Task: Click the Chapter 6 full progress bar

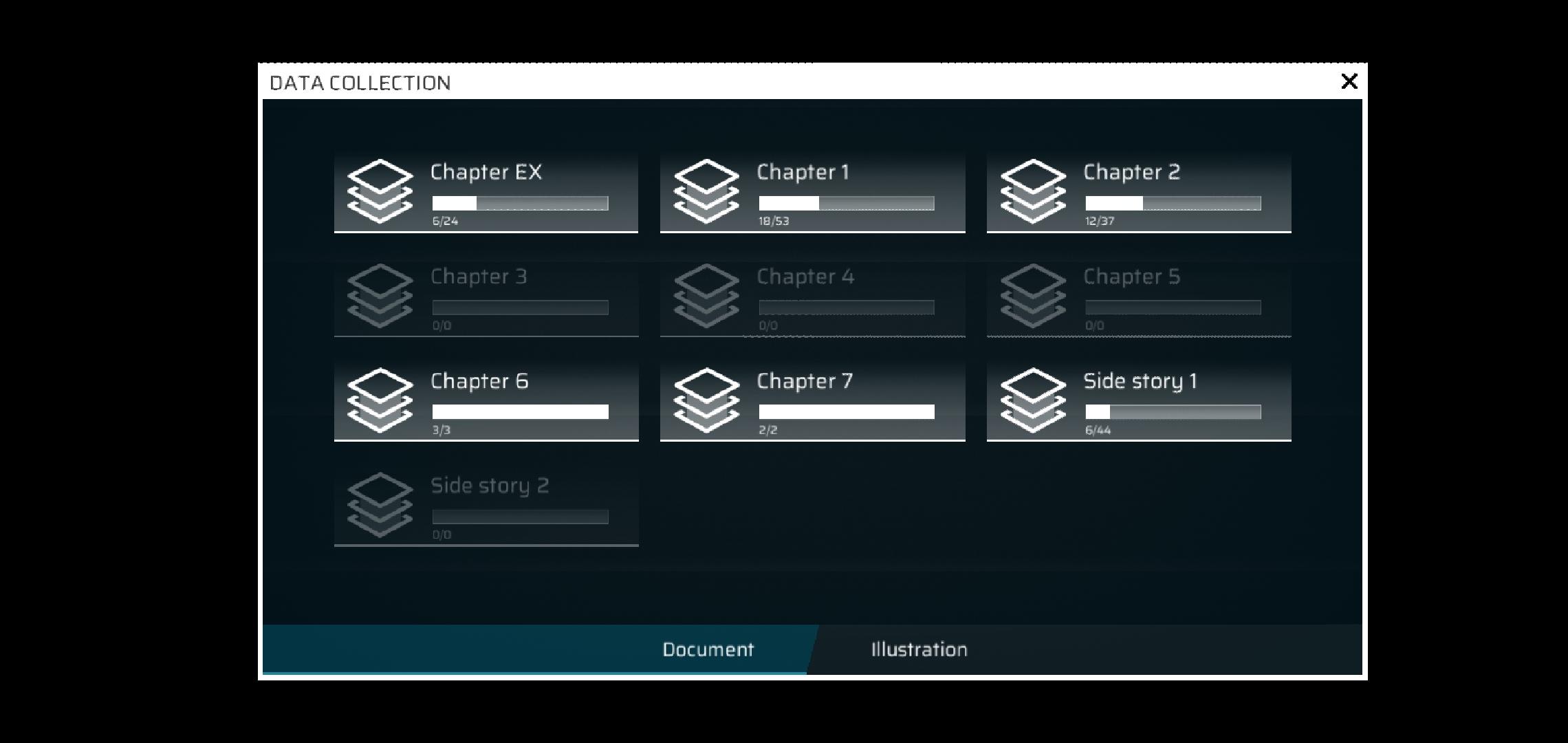Action: tap(520, 412)
